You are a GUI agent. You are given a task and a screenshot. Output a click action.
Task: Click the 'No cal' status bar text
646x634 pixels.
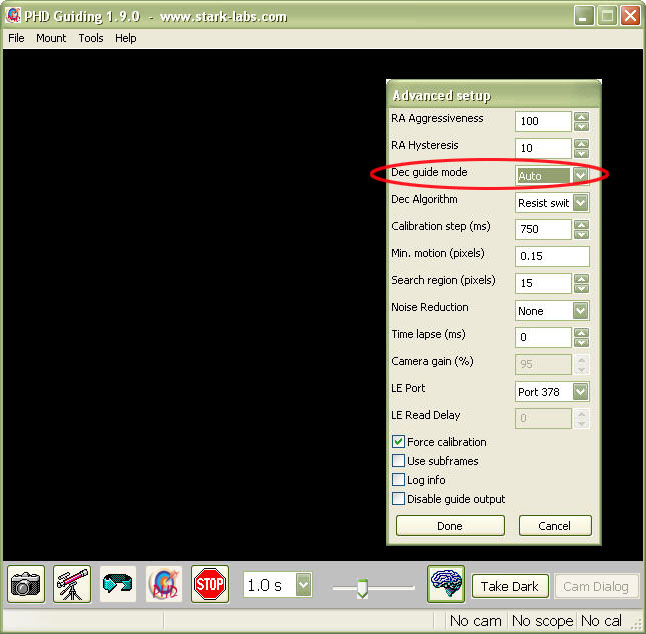coord(601,620)
